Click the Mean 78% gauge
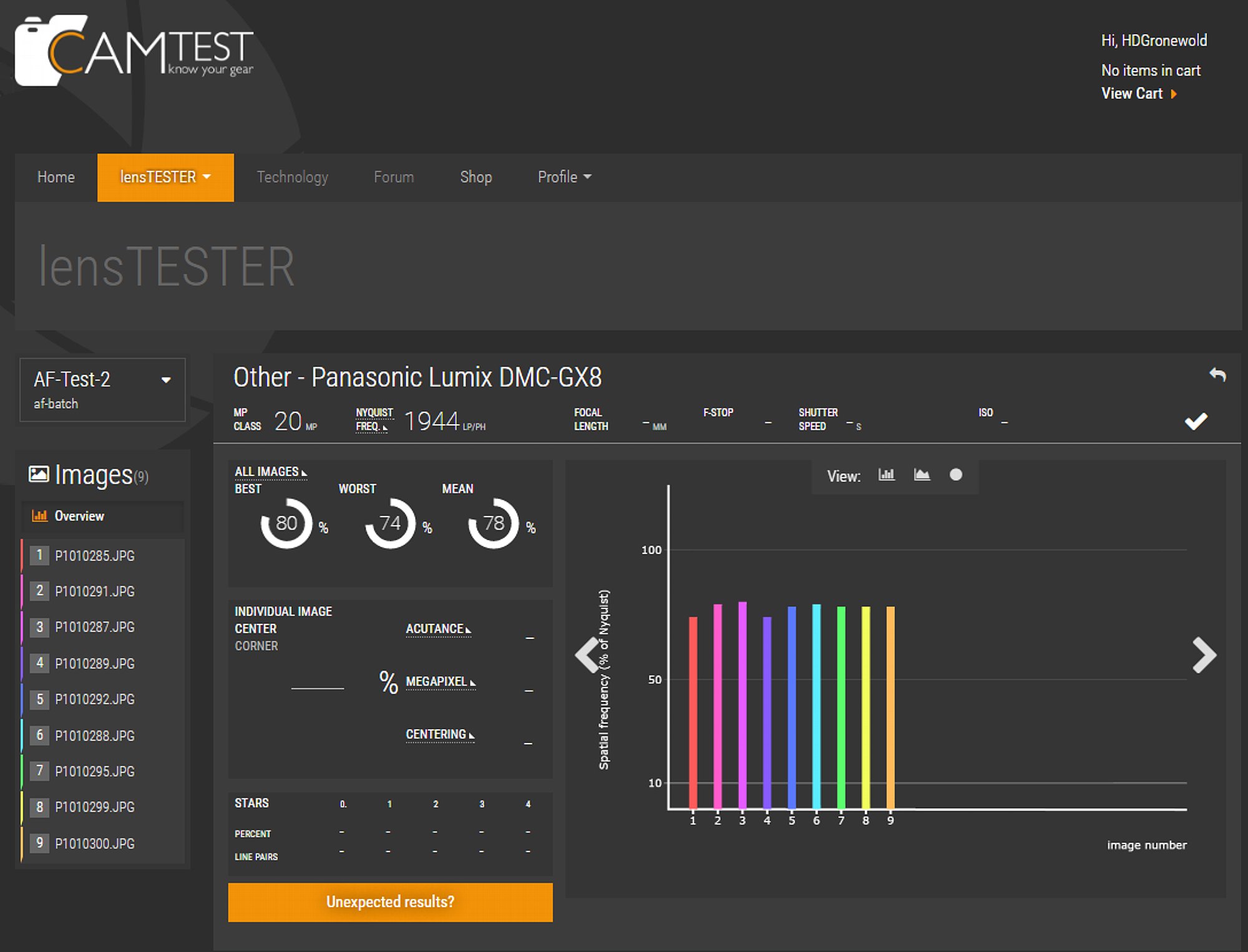Viewport: 1248px width, 952px height. tap(494, 523)
